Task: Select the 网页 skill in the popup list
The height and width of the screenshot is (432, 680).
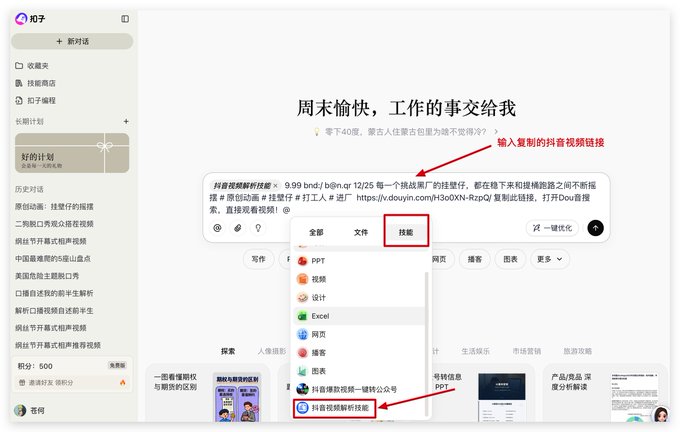Action: coord(359,334)
